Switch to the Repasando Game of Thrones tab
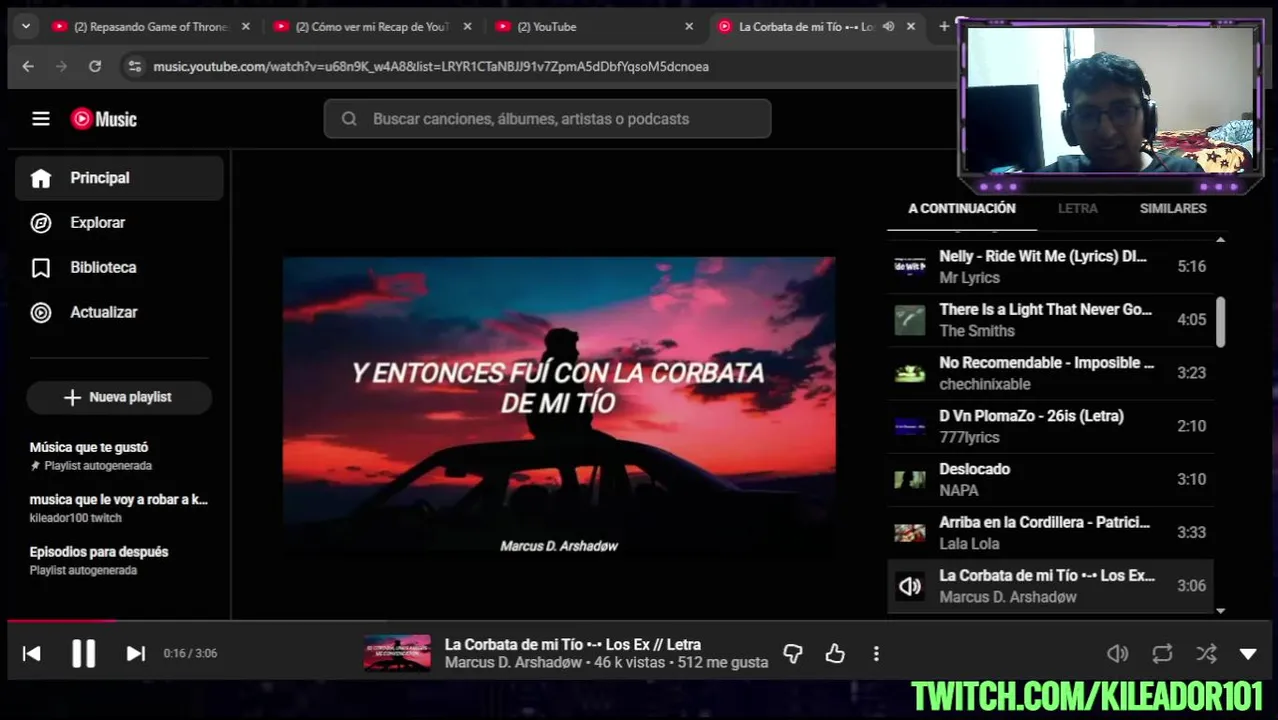1278x720 pixels. tap(150, 27)
